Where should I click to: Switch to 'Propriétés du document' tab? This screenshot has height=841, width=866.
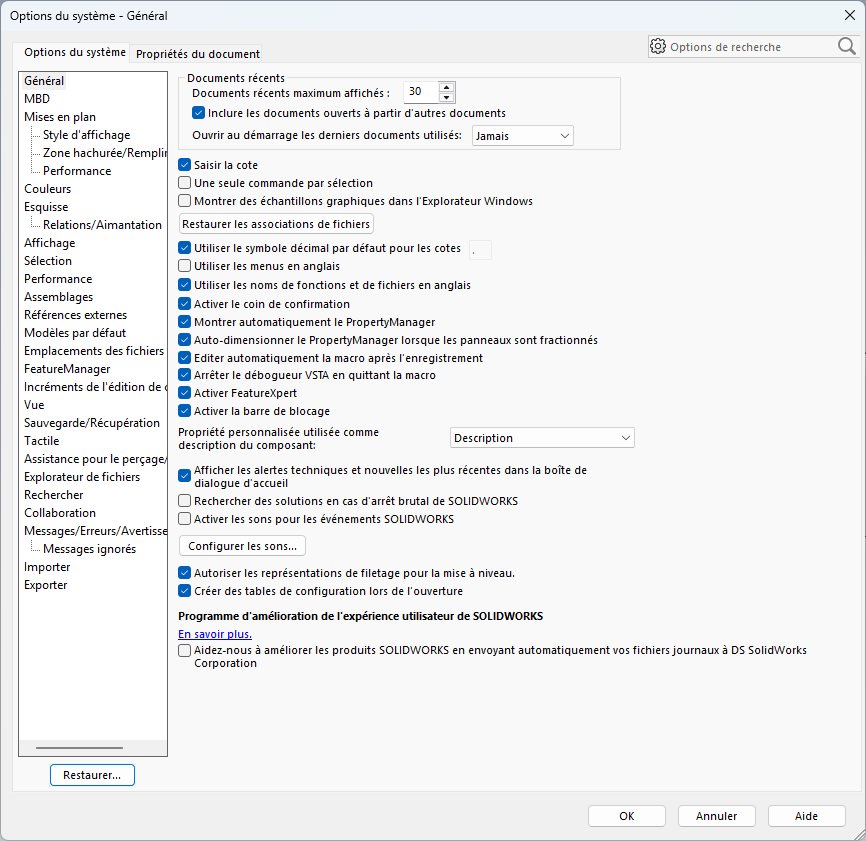click(198, 54)
